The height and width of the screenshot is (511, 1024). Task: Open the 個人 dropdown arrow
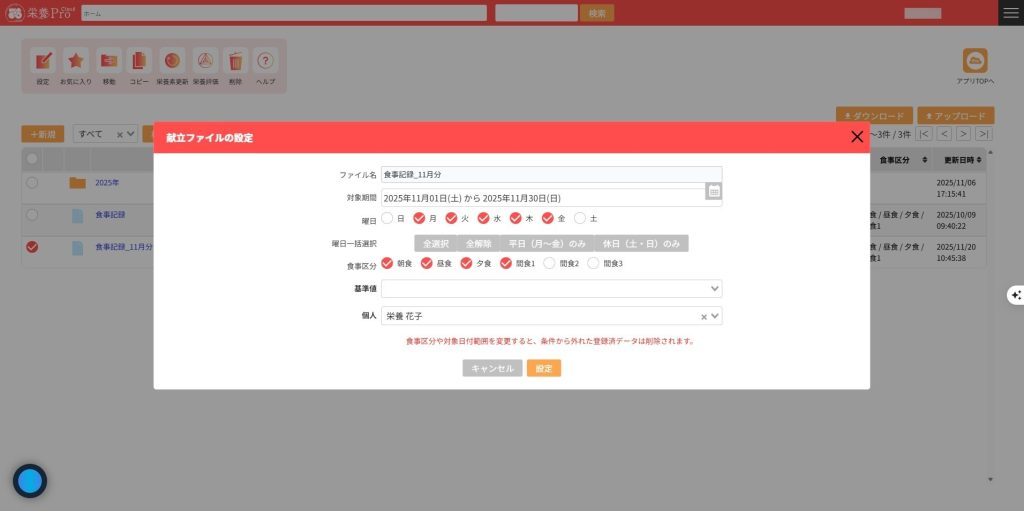714,316
